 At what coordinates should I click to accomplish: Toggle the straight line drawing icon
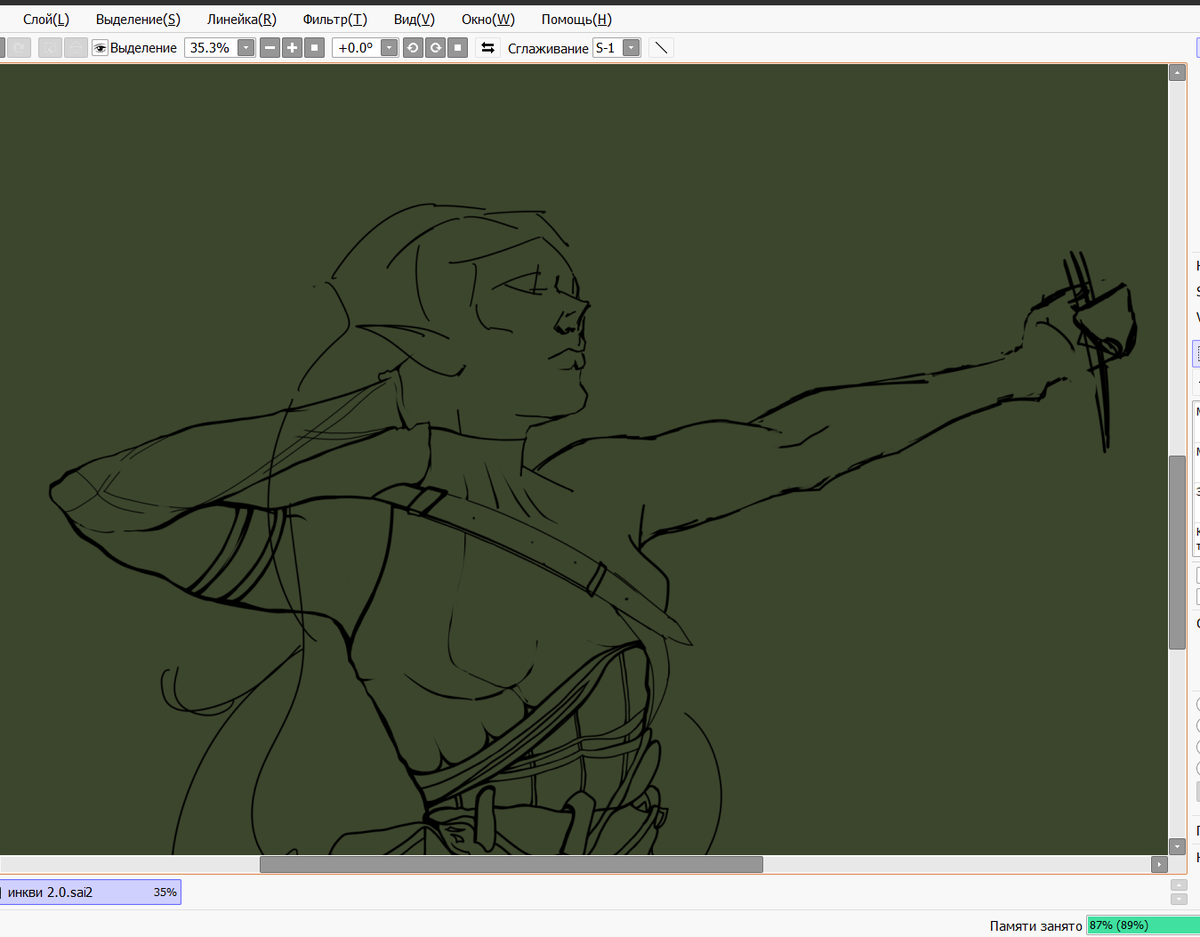[x=661, y=48]
